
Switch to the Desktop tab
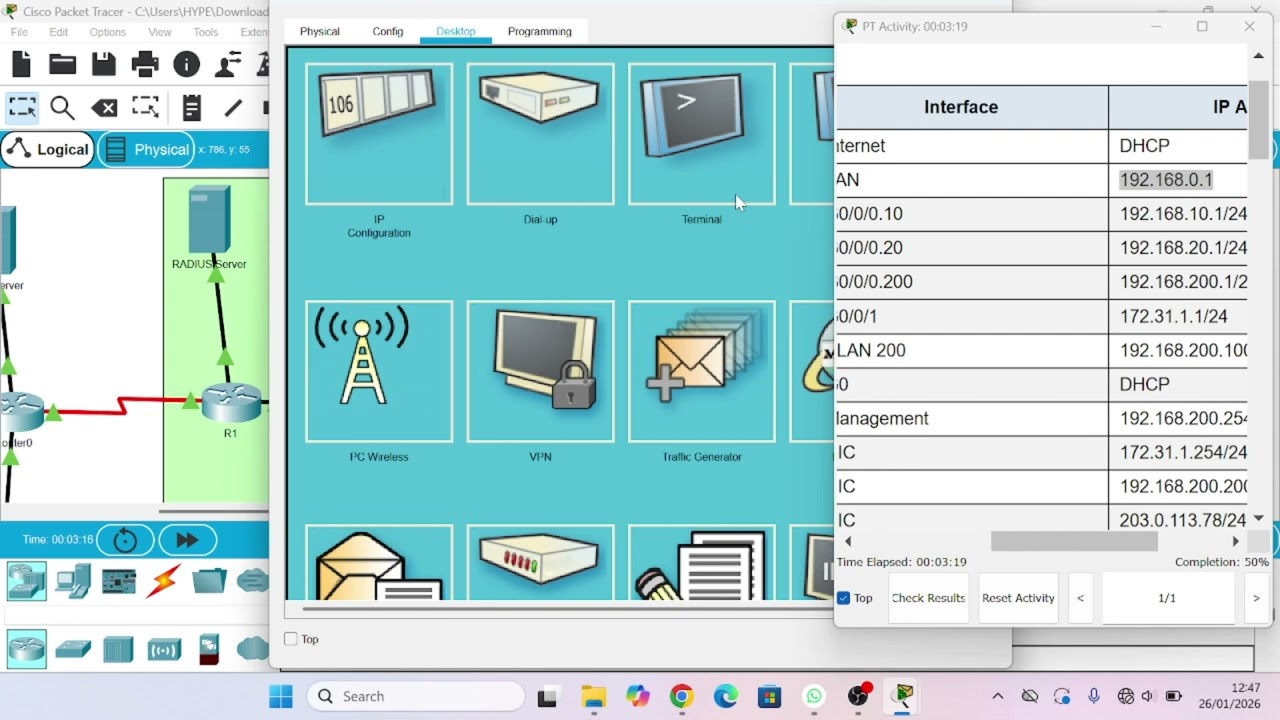tap(456, 31)
